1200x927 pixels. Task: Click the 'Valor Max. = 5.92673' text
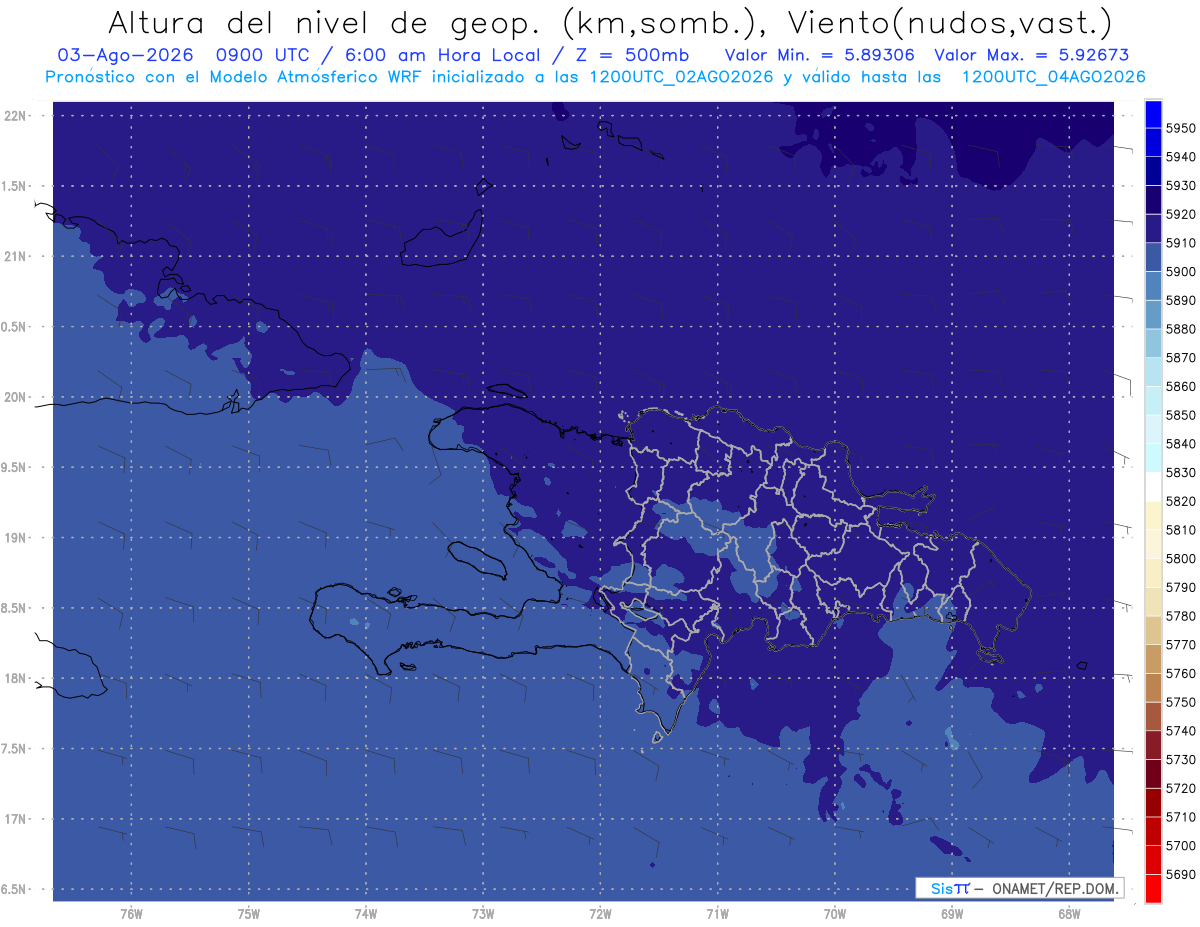(x=1032, y=55)
